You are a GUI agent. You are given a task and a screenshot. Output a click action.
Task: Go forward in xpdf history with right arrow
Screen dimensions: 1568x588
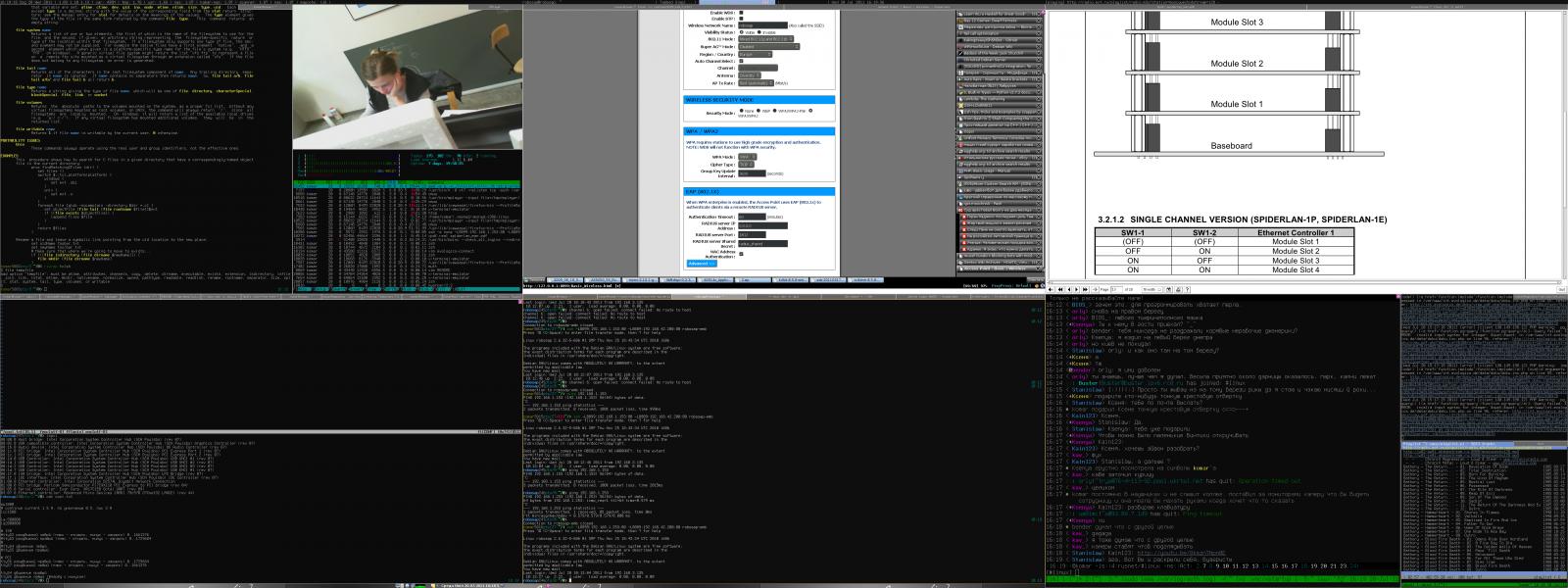pos(1095,289)
